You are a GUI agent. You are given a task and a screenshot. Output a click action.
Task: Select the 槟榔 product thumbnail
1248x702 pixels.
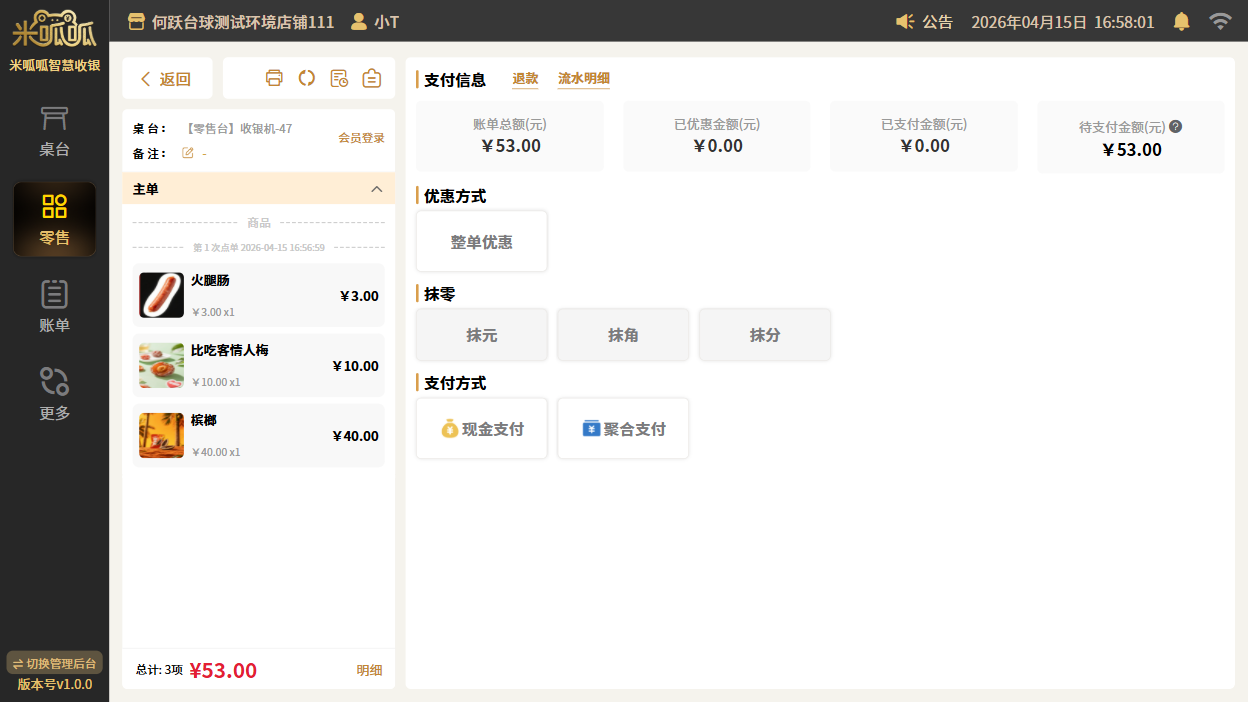point(161,436)
